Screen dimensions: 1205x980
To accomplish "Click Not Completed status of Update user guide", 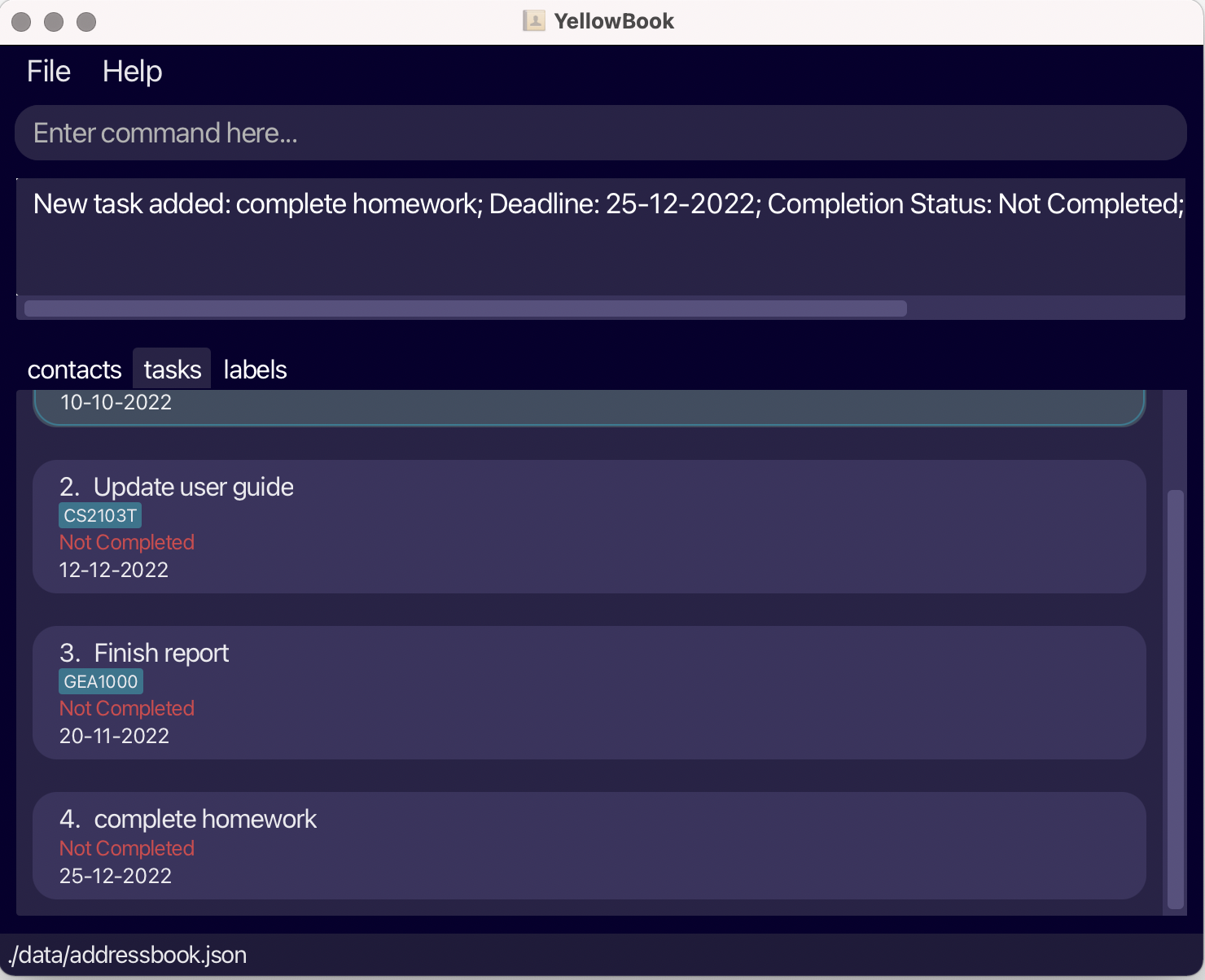I will click(x=127, y=542).
